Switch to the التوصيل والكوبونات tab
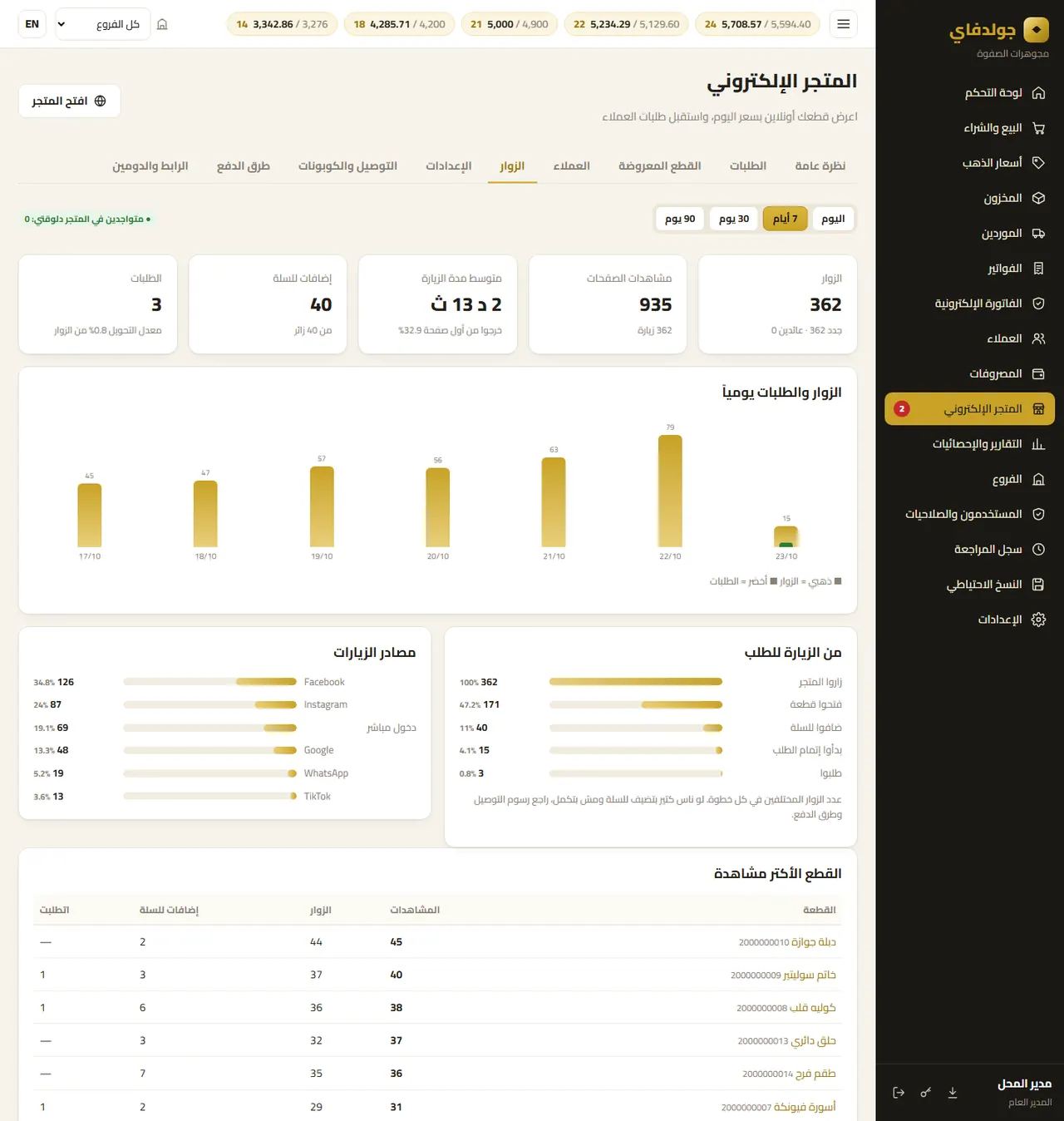1064x1121 pixels. pyautogui.click(x=347, y=166)
